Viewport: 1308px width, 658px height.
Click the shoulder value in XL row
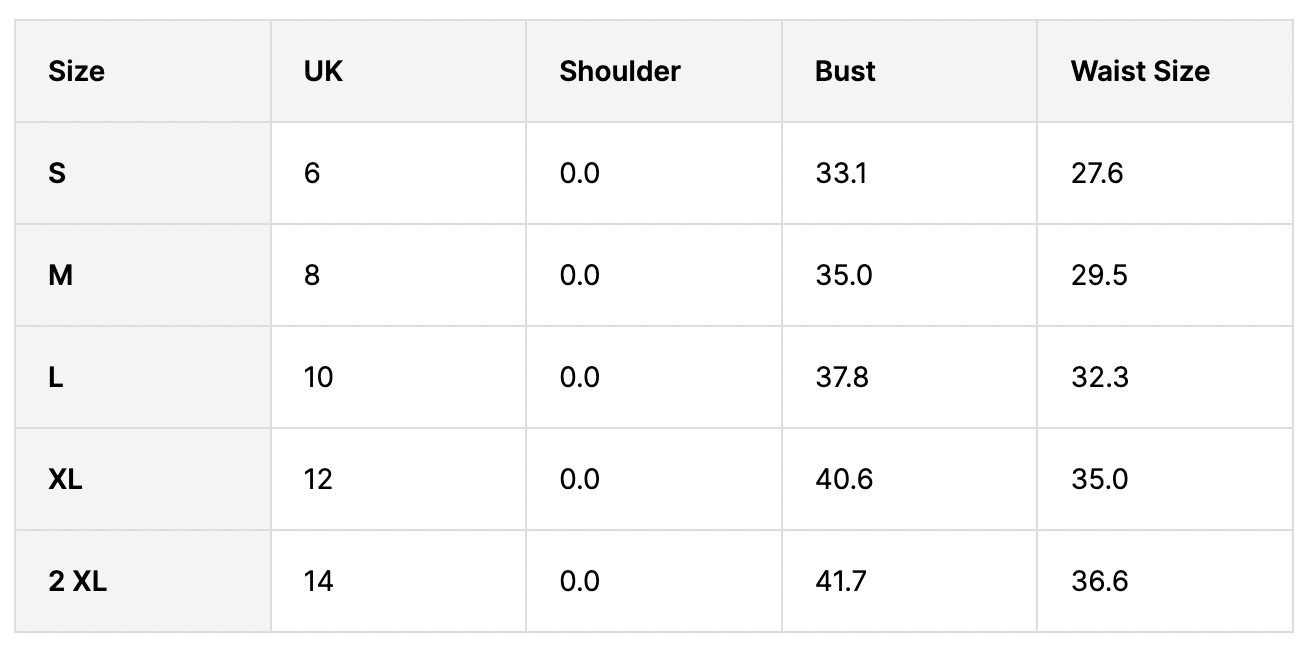[x=579, y=480]
